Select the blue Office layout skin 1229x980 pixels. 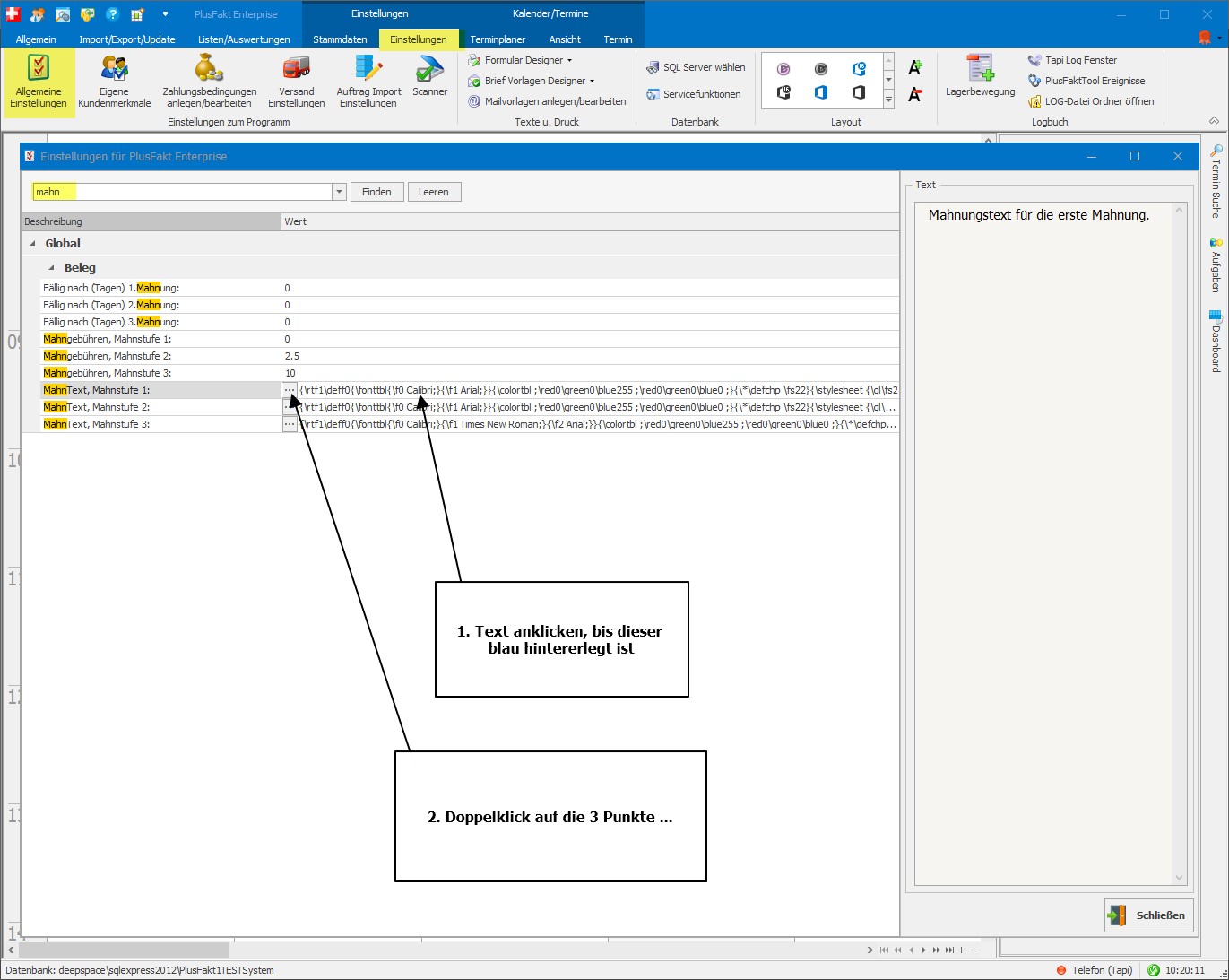[x=821, y=92]
